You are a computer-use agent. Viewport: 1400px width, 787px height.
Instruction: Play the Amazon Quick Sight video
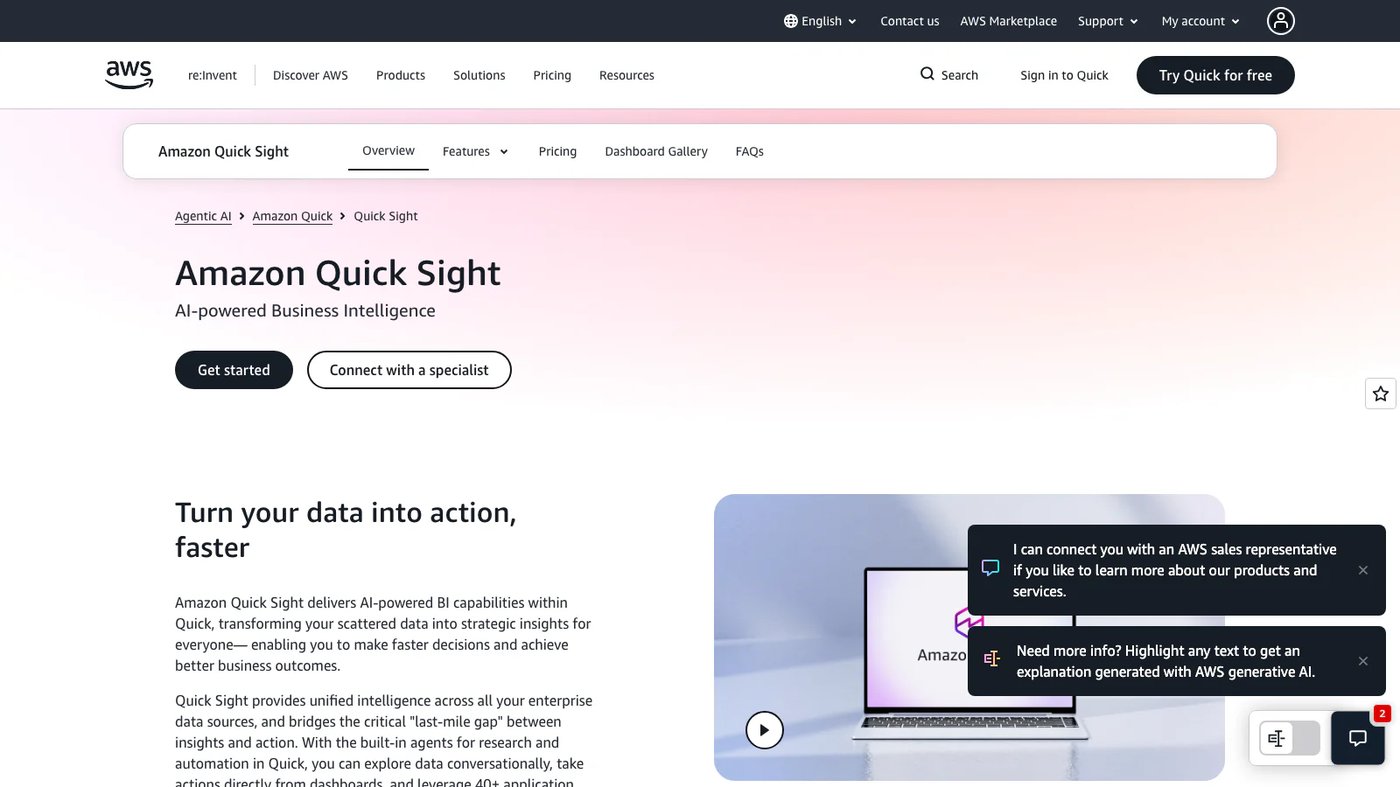tap(764, 730)
